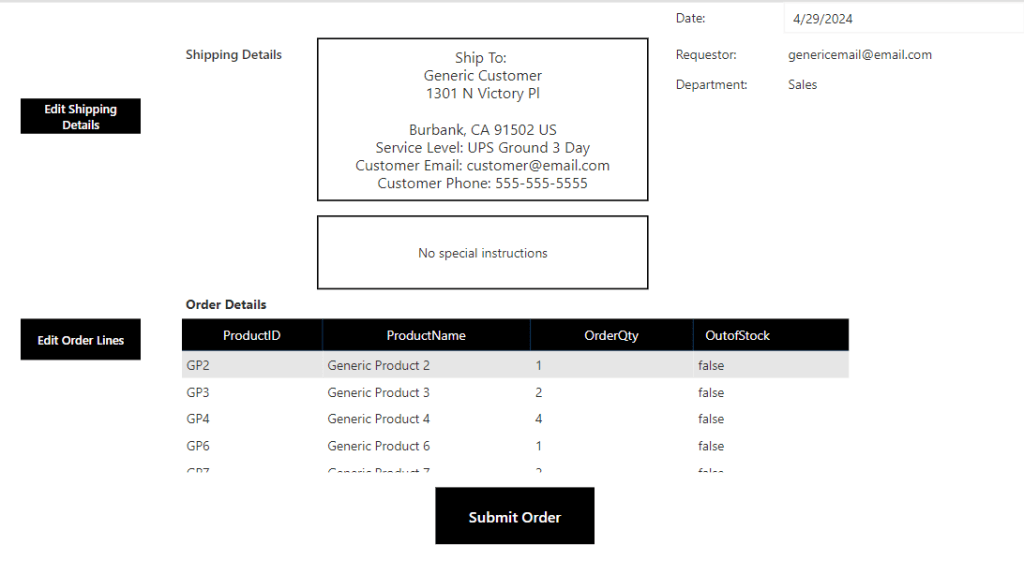1024x574 pixels.
Task: Click the requestor email genericemail@email.com
Action: [859, 55]
